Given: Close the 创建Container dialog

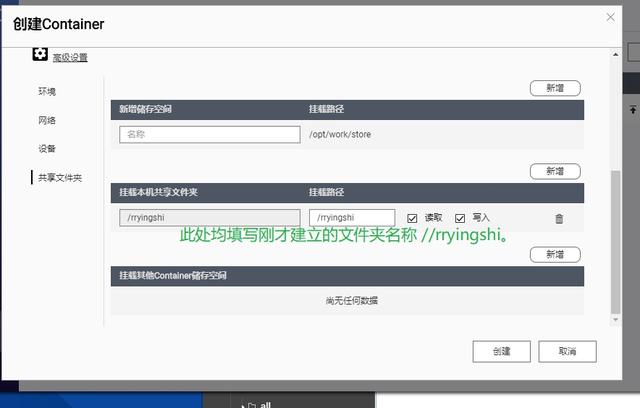Looking at the screenshot, I should (x=611, y=16).
